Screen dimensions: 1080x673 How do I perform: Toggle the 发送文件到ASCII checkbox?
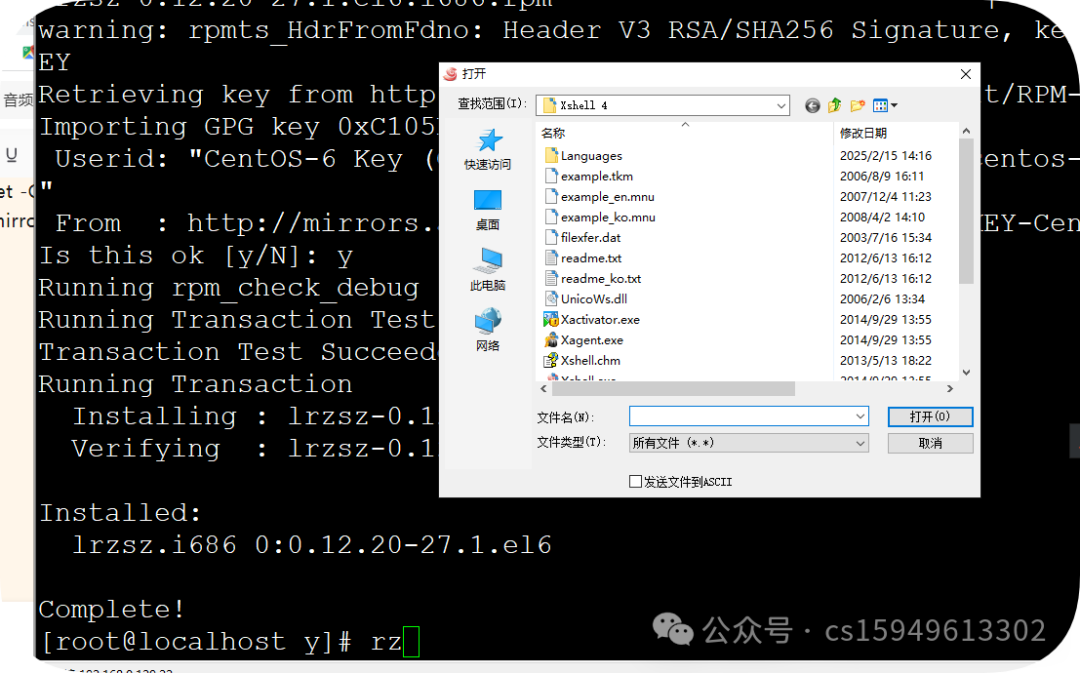click(635, 482)
